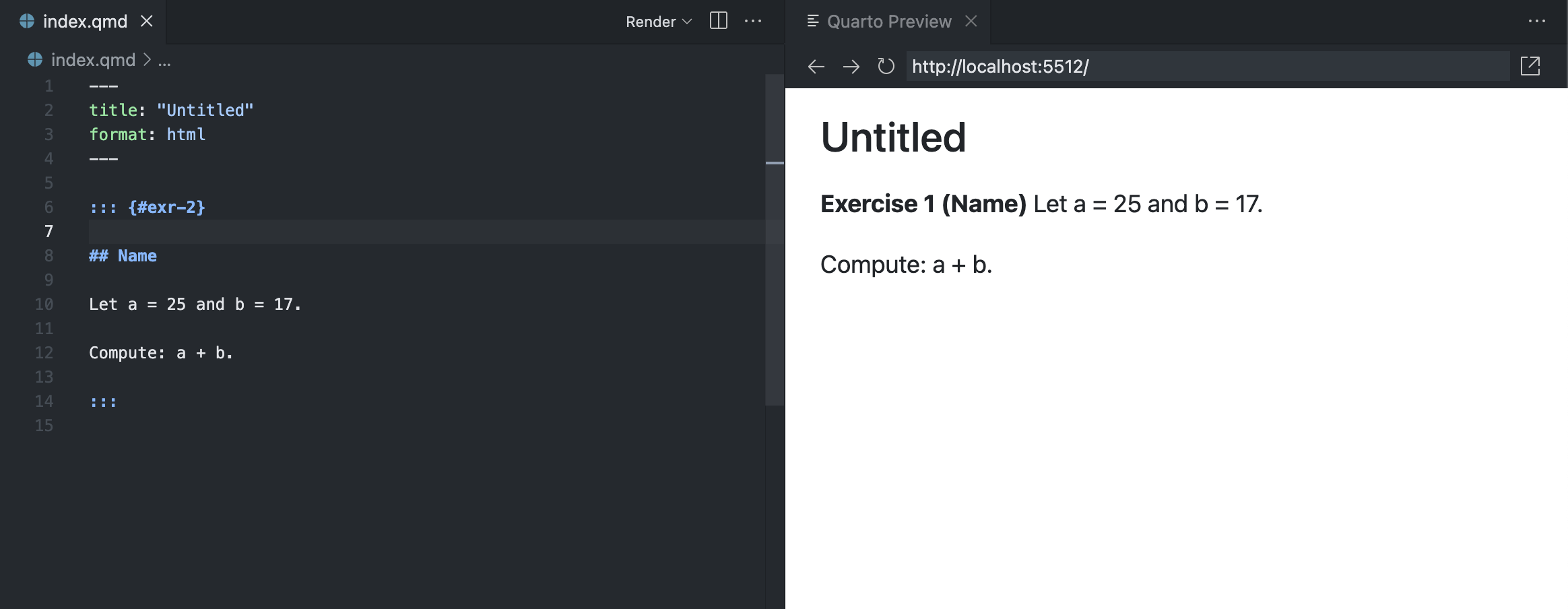Screen dimensions: 1568x609
Task: Open the Render dropdown chevron
Action: tap(688, 22)
